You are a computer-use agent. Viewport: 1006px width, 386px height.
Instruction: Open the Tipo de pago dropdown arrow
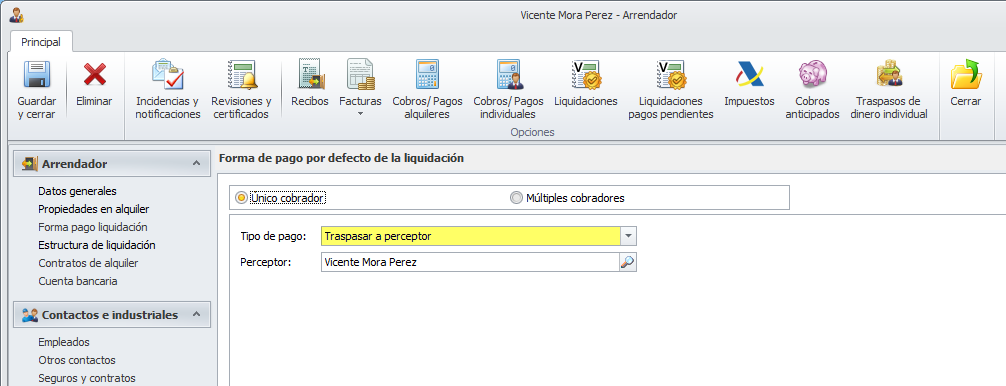click(x=629, y=237)
